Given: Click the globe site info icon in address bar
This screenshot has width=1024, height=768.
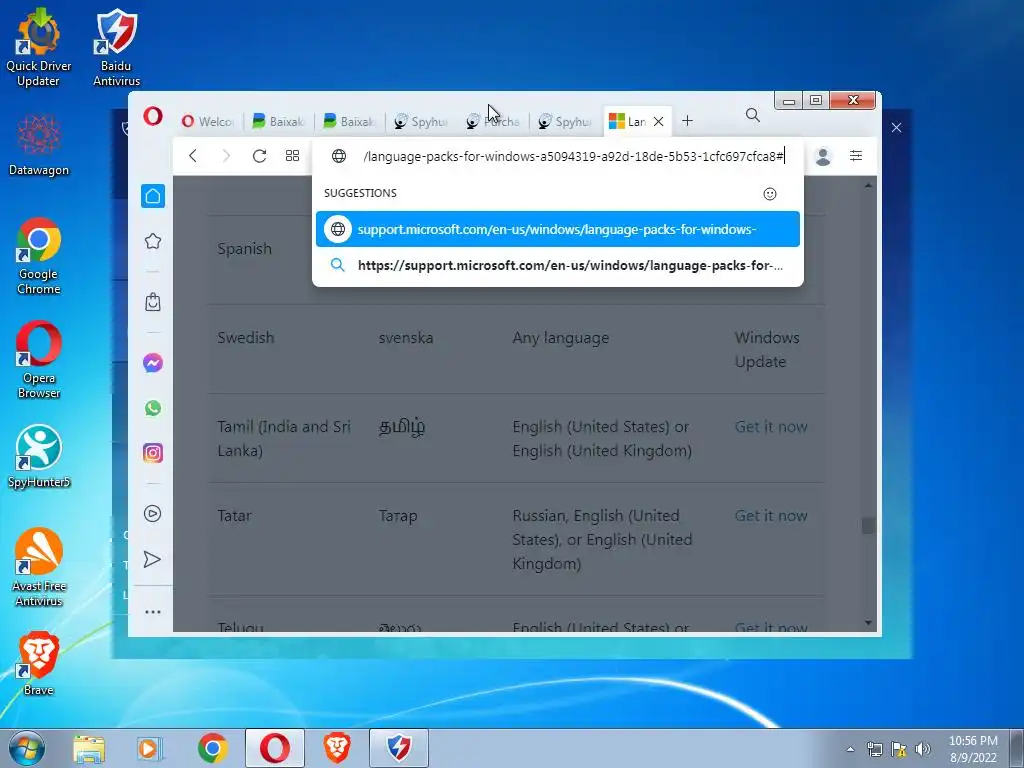Looking at the screenshot, I should point(338,156).
